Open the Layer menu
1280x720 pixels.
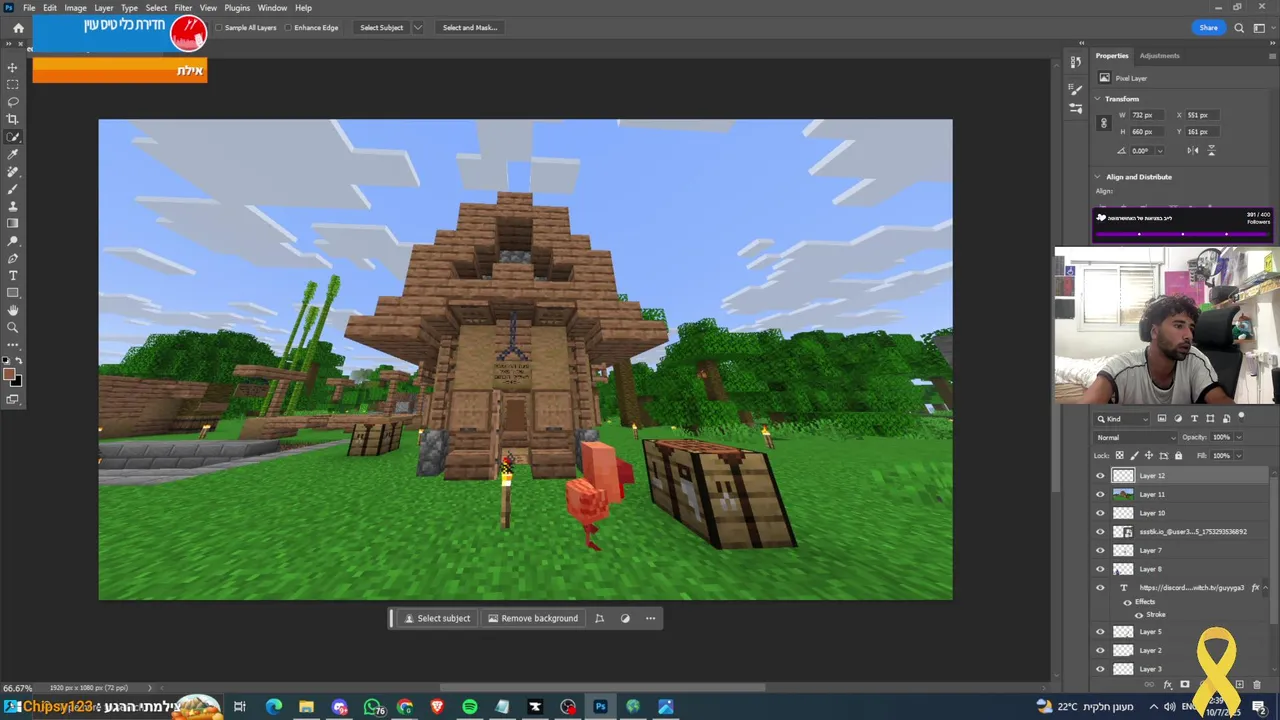104,8
